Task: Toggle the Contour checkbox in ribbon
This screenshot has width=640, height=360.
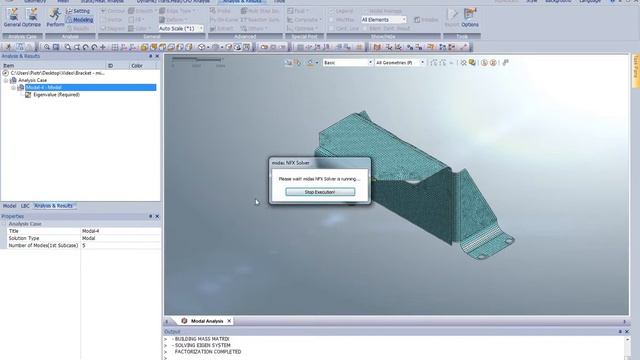Action: tap(103, 11)
